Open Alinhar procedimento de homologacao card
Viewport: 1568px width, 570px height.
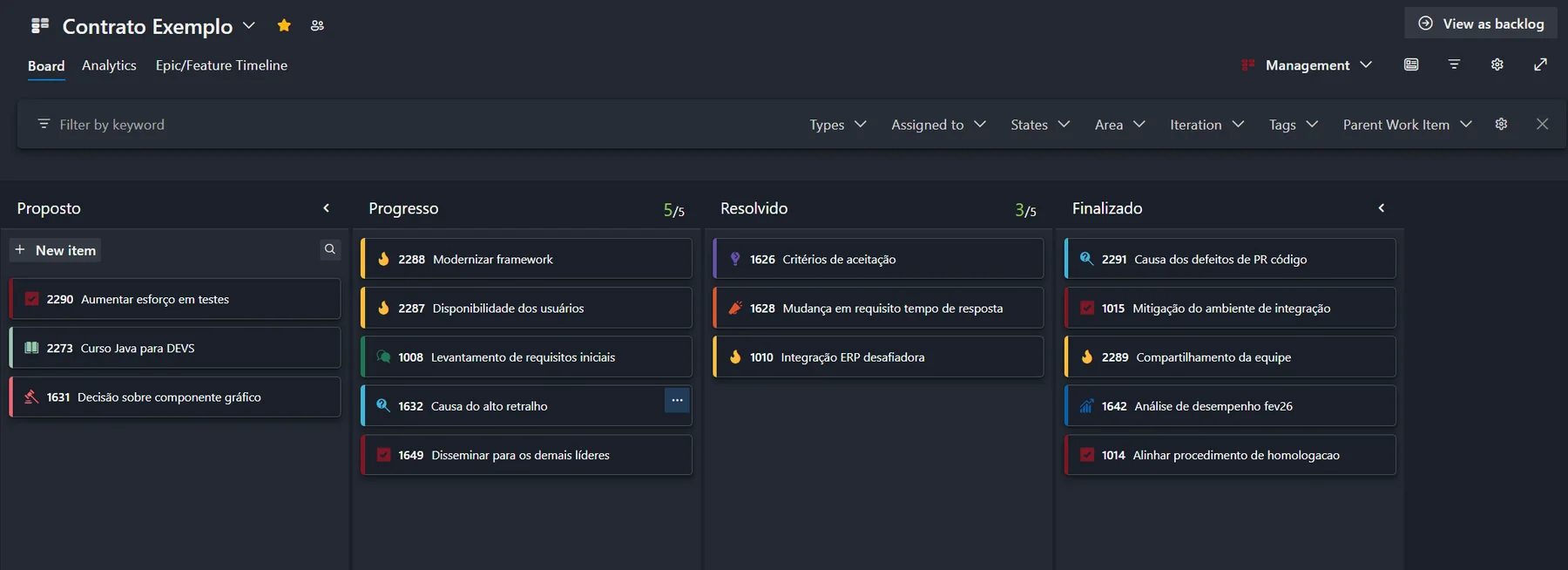[x=1230, y=455]
